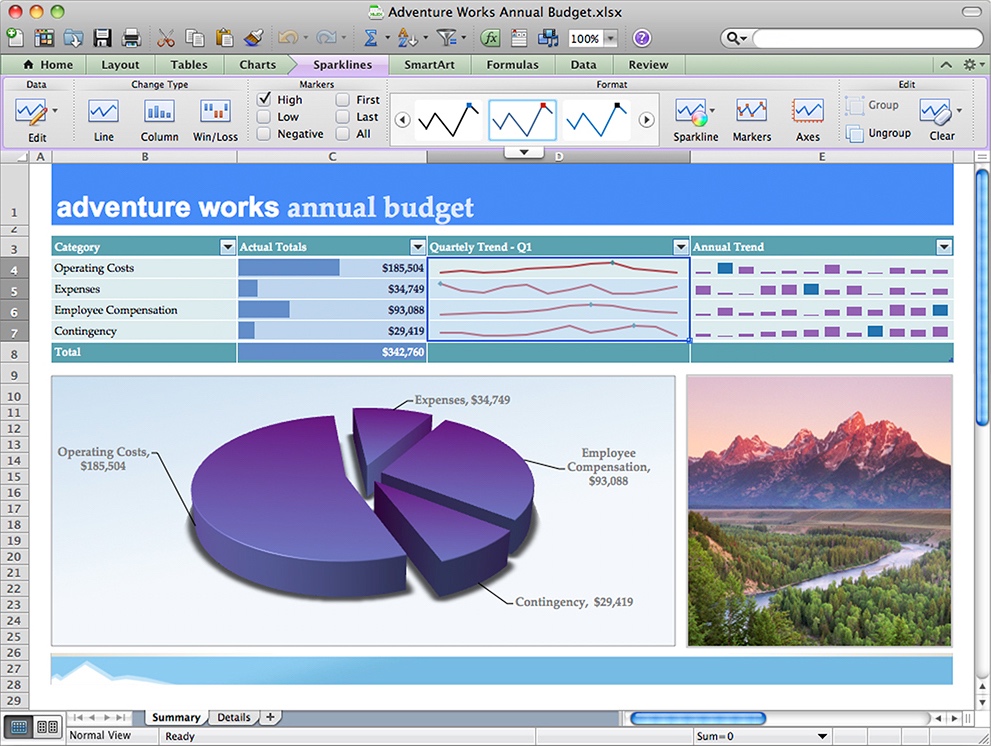991x746 pixels.
Task: Click the AutoSum toolbar icon
Action: point(372,37)
